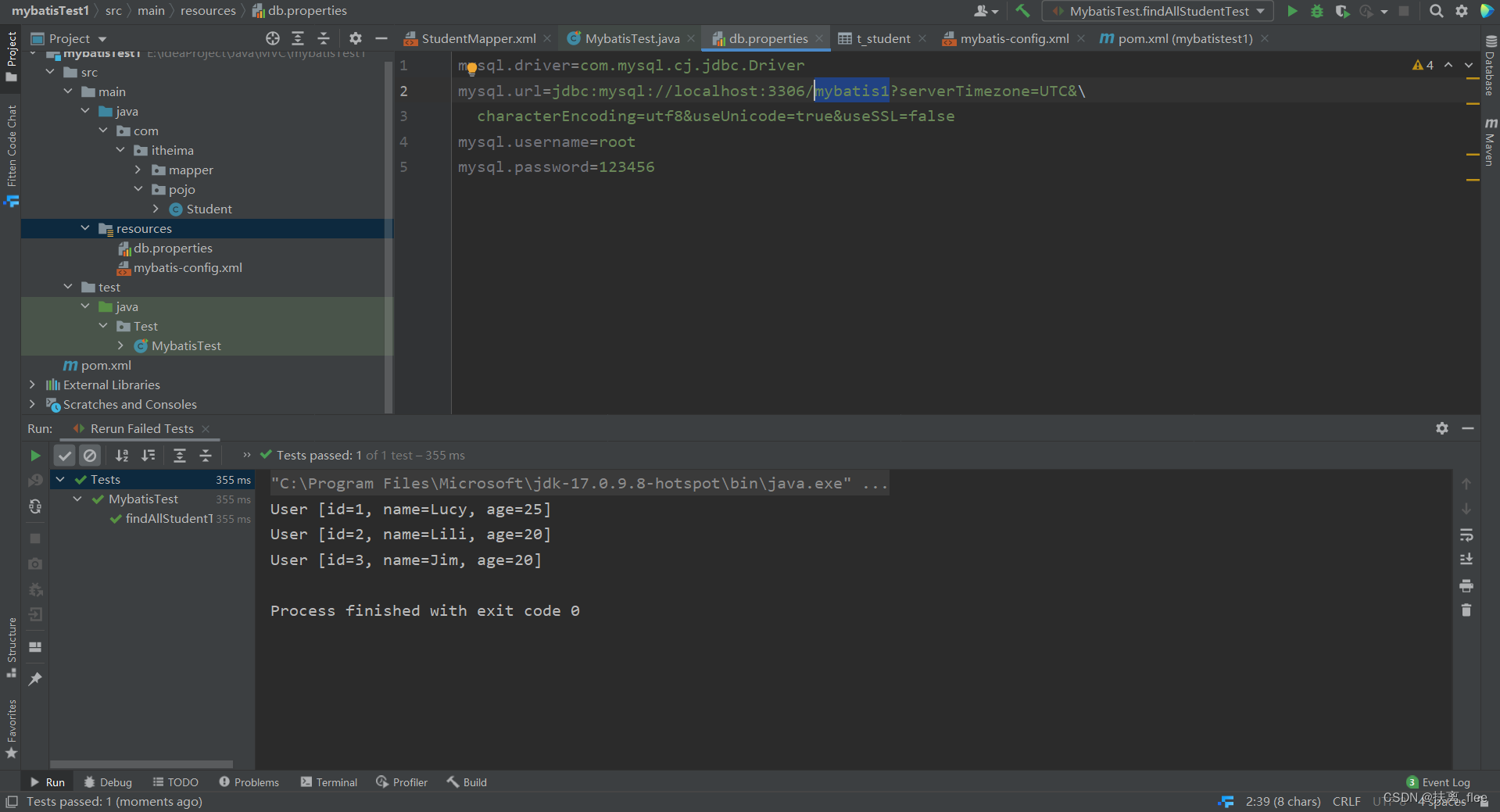Open Run panel settings gear
This screenshot has height=812, width=1500.
1442,428
